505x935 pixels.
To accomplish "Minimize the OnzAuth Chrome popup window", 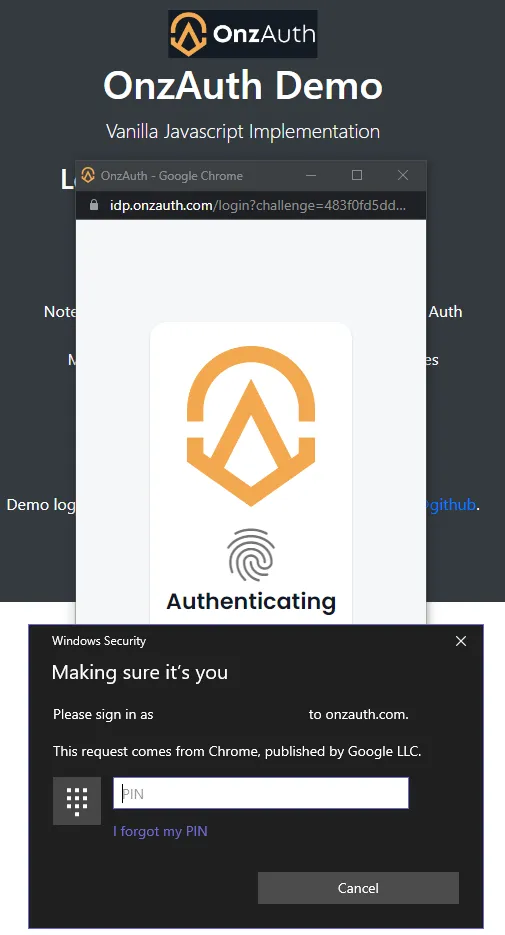I will (x=311, y=175).
